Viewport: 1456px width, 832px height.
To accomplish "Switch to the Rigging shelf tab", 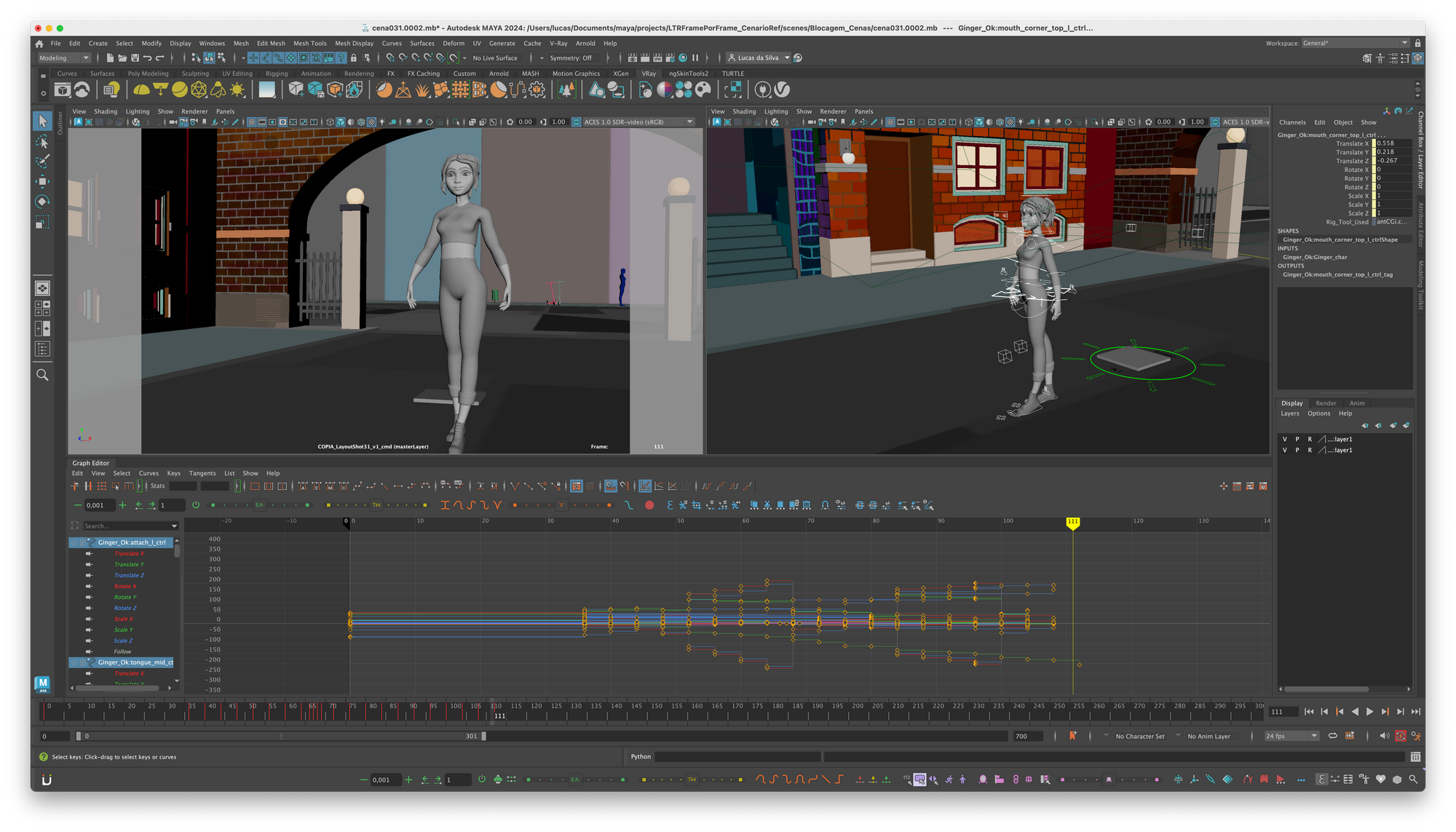I will tap(277, 74).
